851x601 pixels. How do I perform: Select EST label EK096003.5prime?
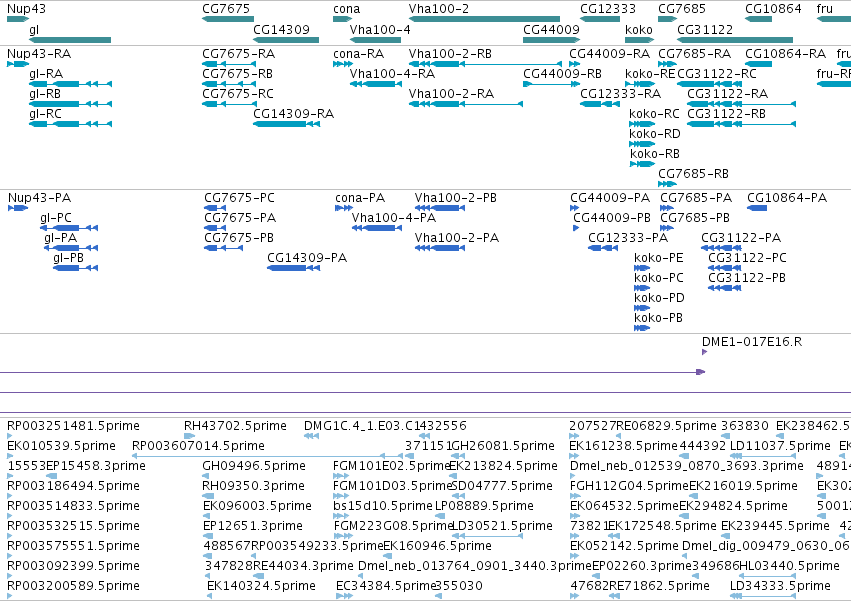(x=257, y=506)
